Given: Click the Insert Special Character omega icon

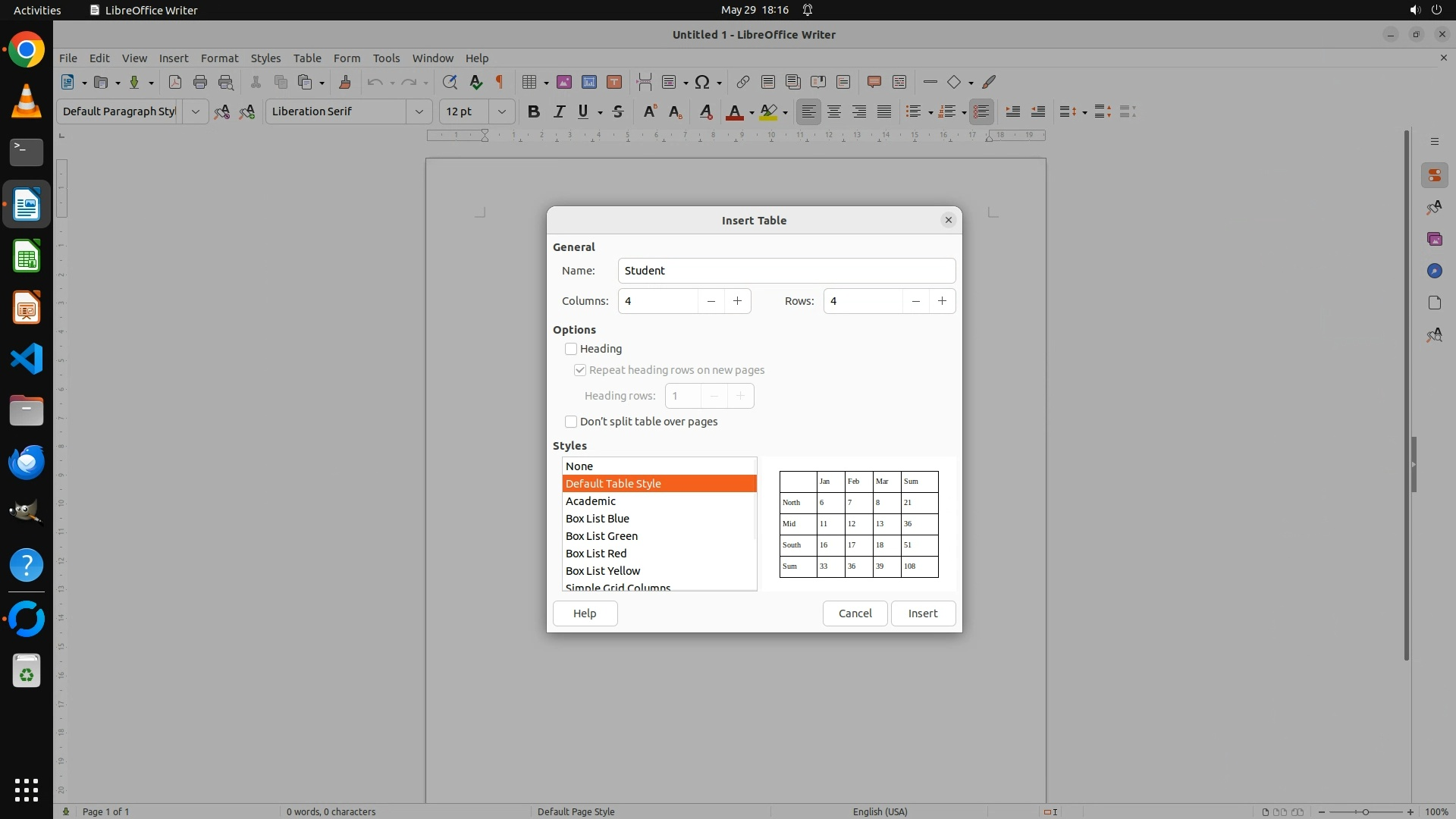Looking at the screenshot, I should click(702, 82).
